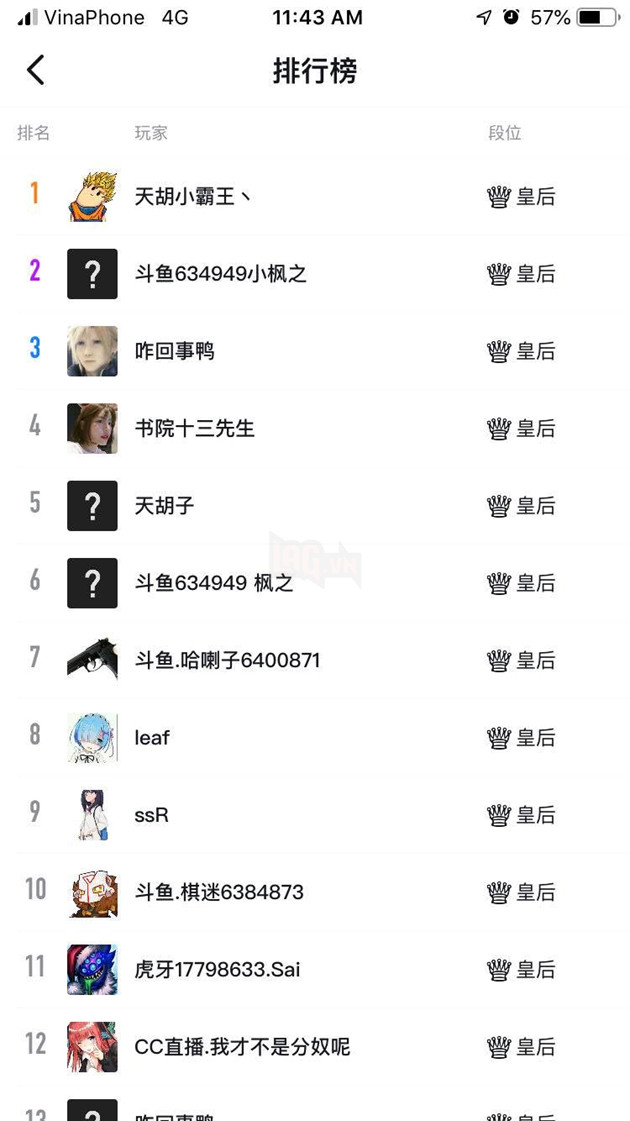Tap the crown icon beside rank 1
The height and width of the screenshot is (1121, 630).
click(499, 197)
